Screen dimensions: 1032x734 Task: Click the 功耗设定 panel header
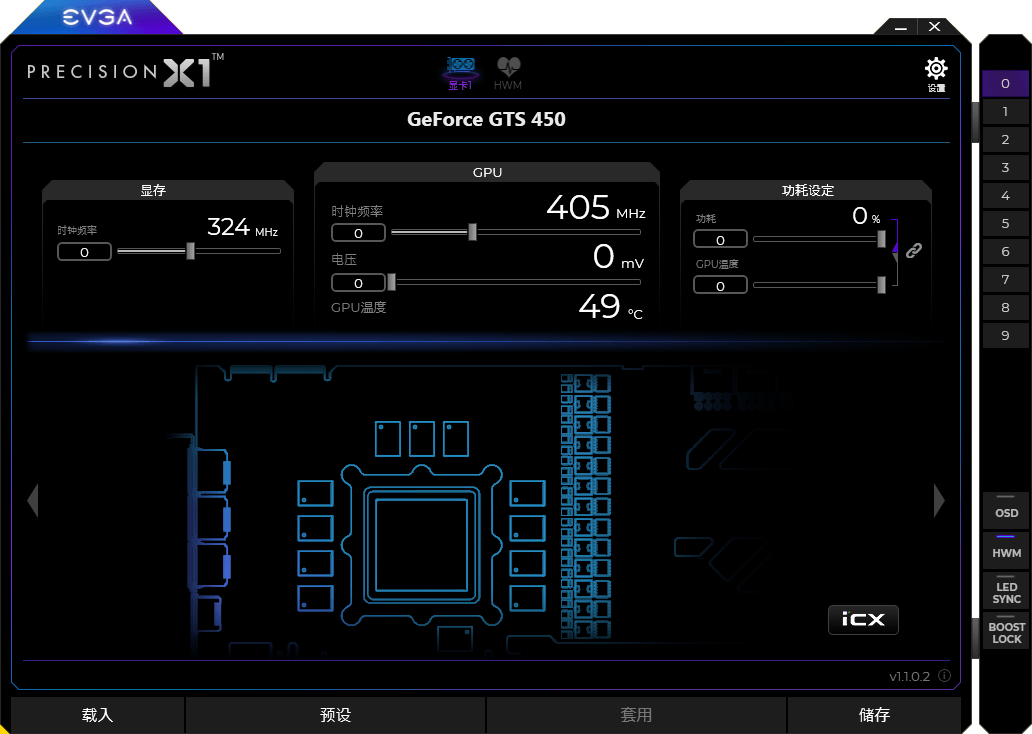[808, 190]
